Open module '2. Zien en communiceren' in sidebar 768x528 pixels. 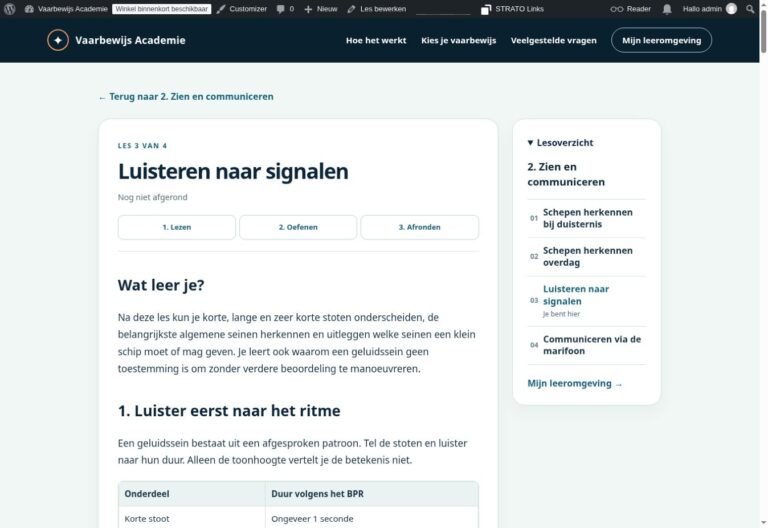pyautogui.click(x=566, y=174)
